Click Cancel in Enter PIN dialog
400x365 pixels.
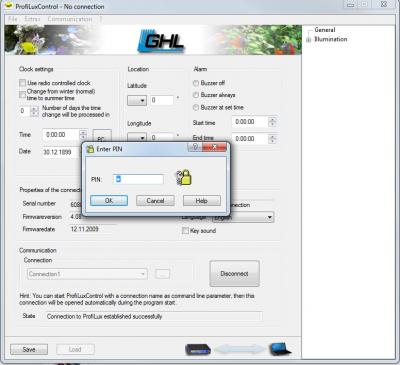(155, 200)
